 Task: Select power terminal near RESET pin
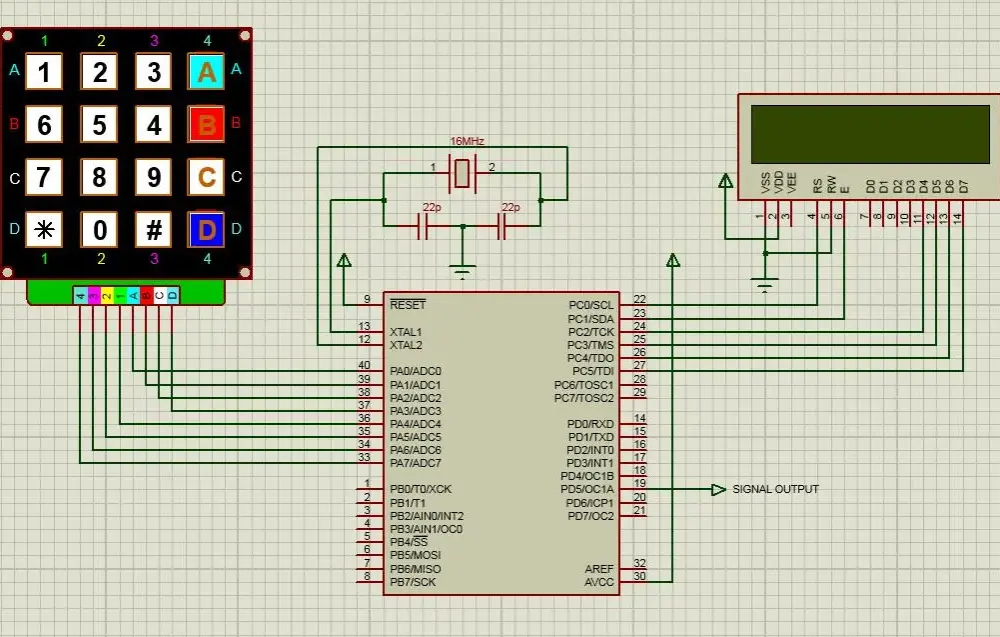344,260
